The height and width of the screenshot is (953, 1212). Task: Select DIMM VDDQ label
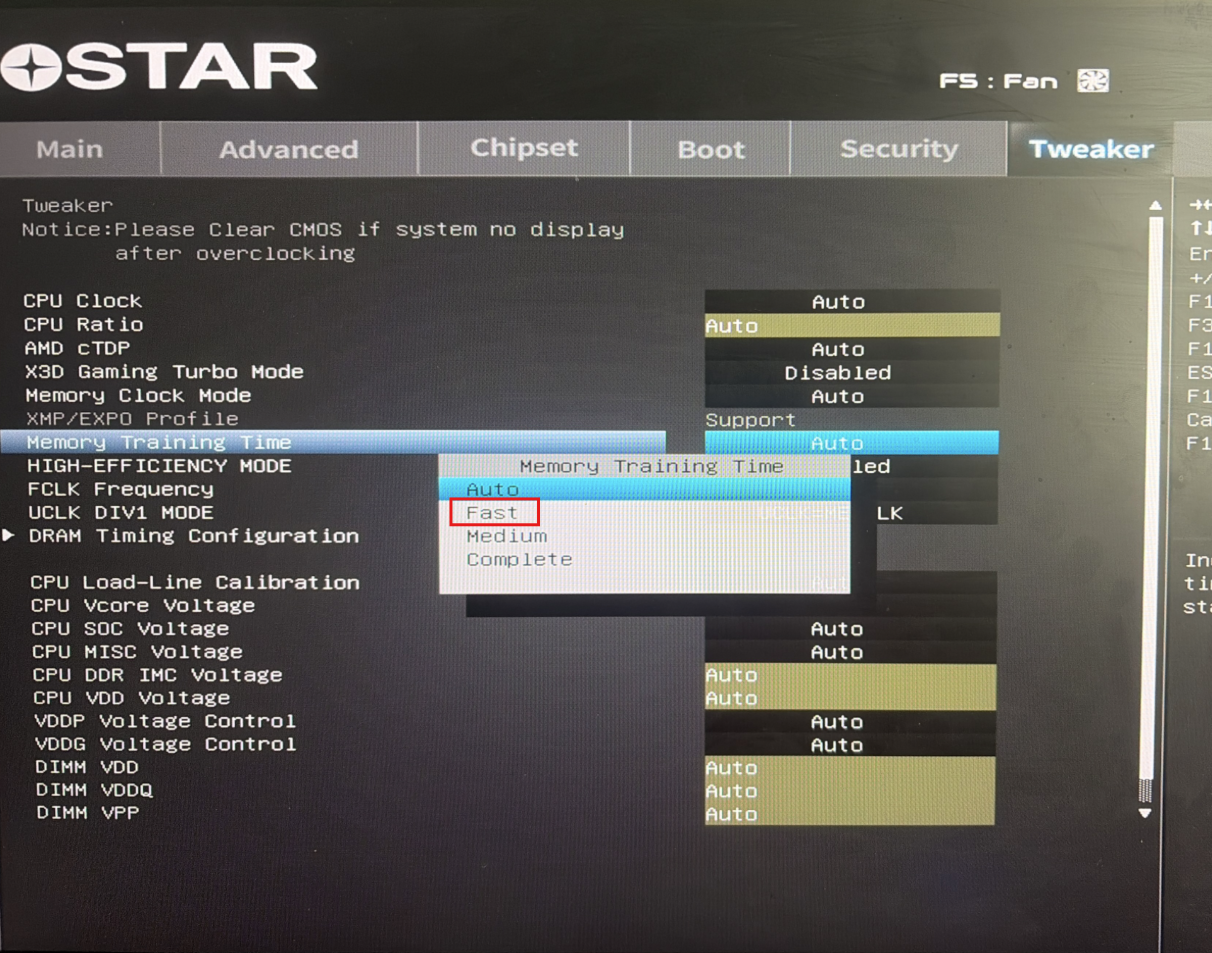[x=94, y=790]
